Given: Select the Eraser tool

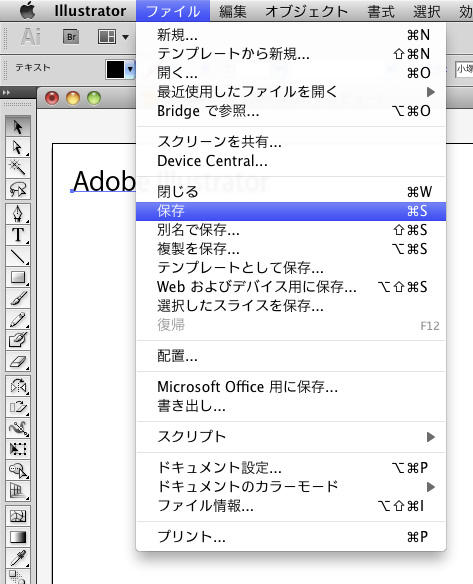Looking at the screenshot, I should click(18, 361).
